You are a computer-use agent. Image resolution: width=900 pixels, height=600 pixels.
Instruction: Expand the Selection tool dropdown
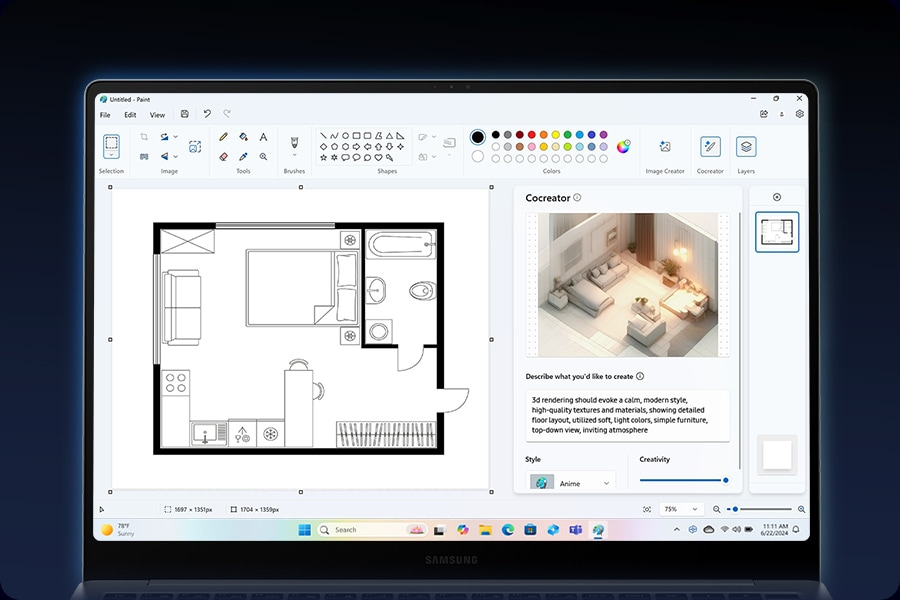[x=111, y=154]
